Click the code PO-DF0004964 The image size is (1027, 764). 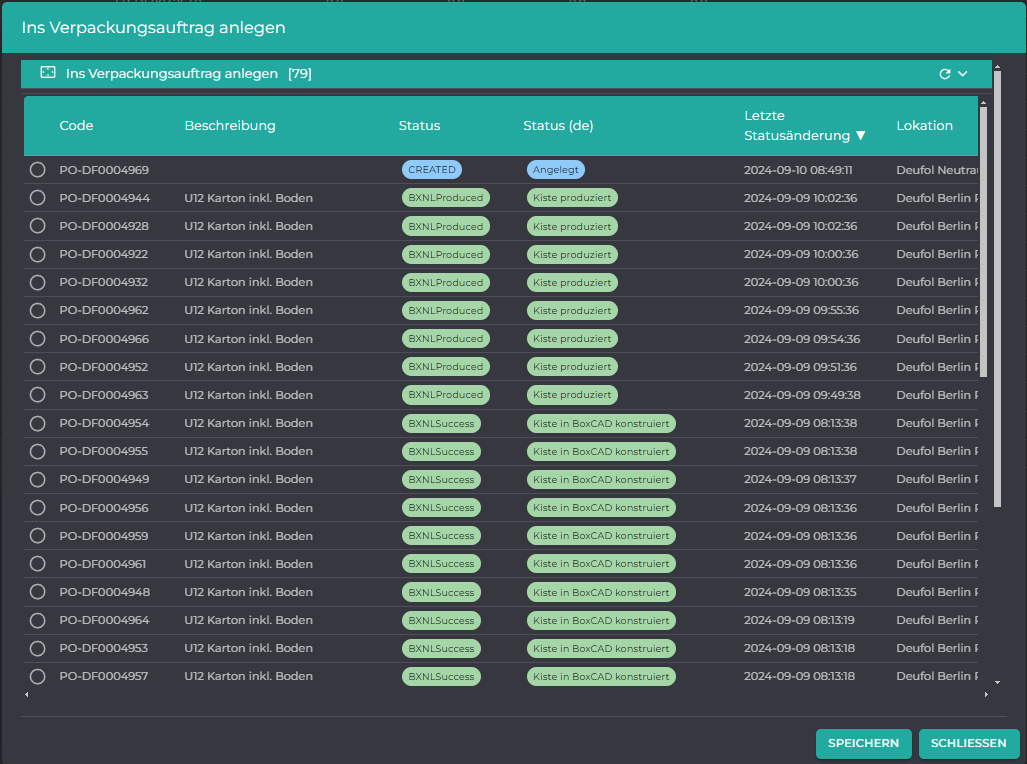point(104,620)
